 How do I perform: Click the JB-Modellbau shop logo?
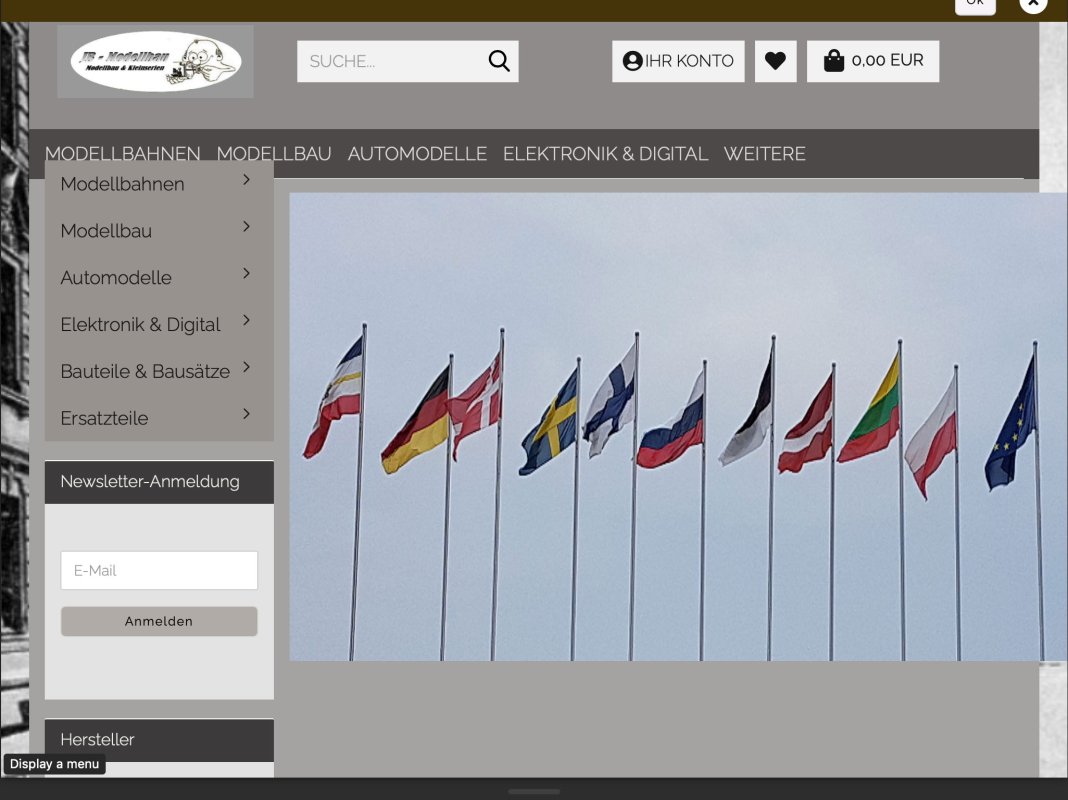click(155, 62)
